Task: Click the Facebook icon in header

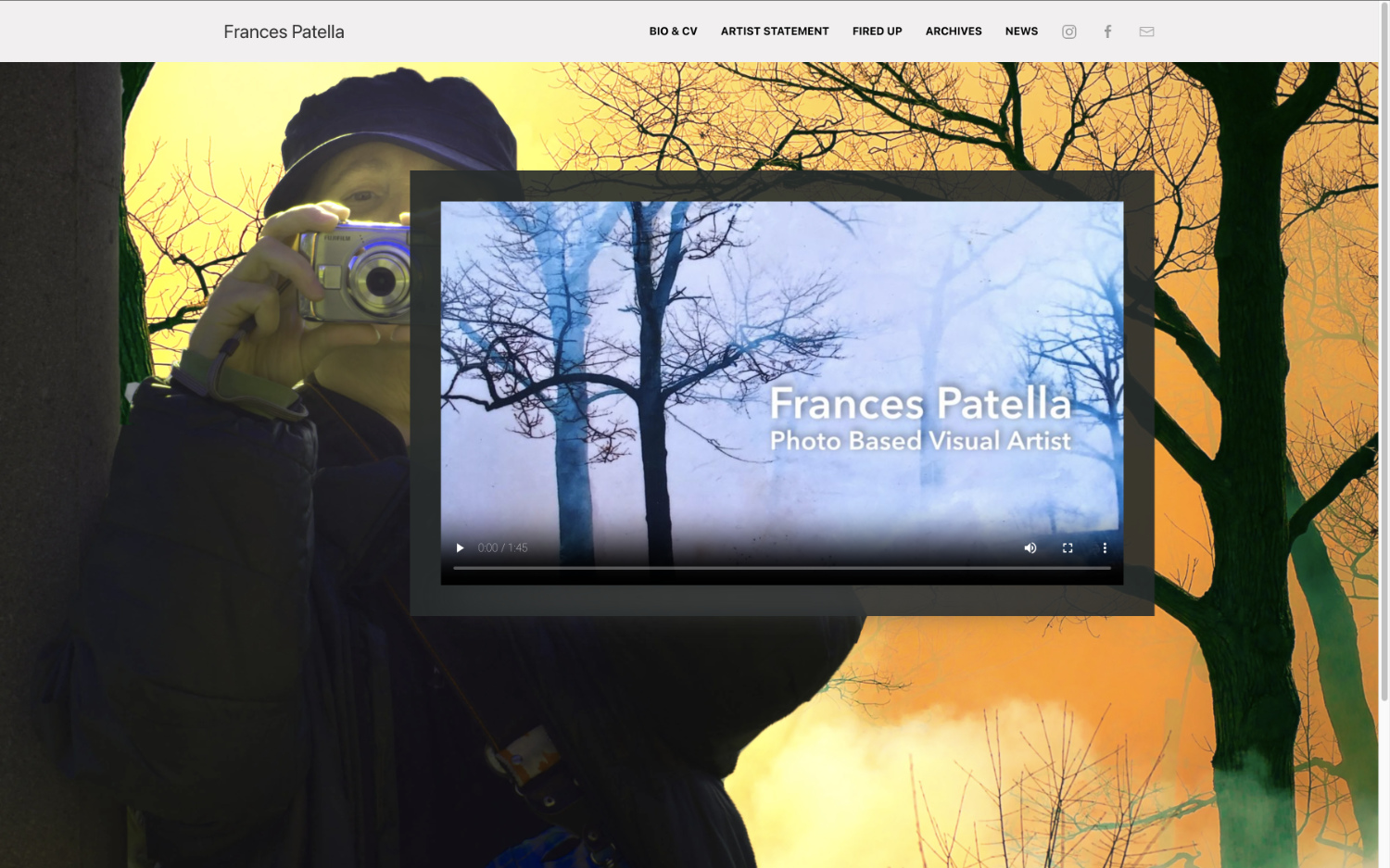Action: [x=1107, y=31]
